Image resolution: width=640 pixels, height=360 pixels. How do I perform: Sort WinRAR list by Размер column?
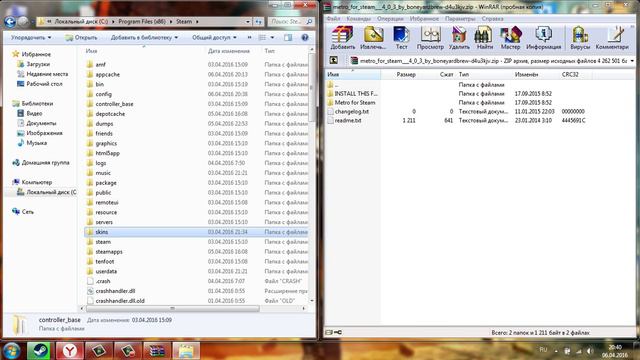click(399, 74)
